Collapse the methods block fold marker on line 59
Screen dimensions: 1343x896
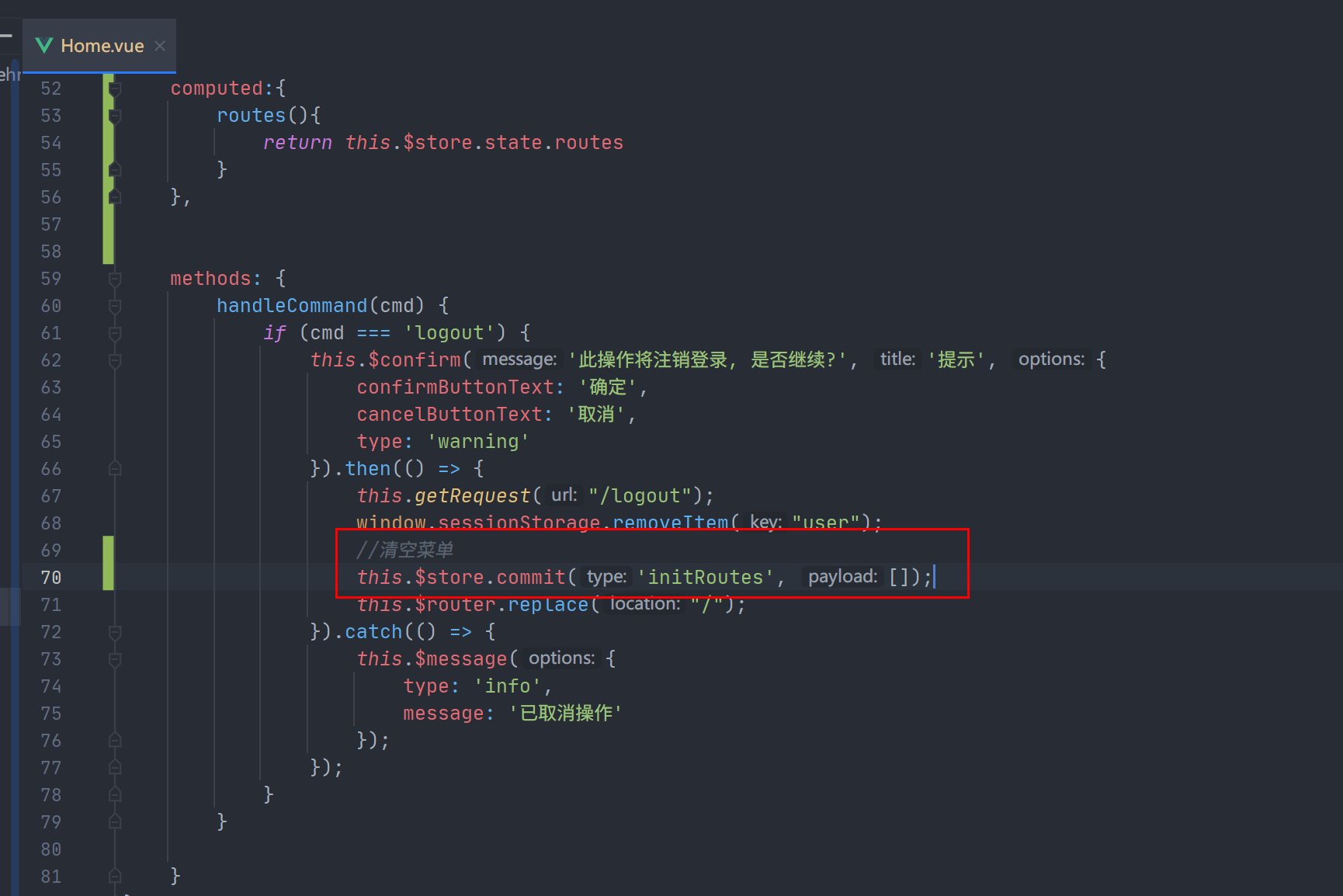coord(115,280)
